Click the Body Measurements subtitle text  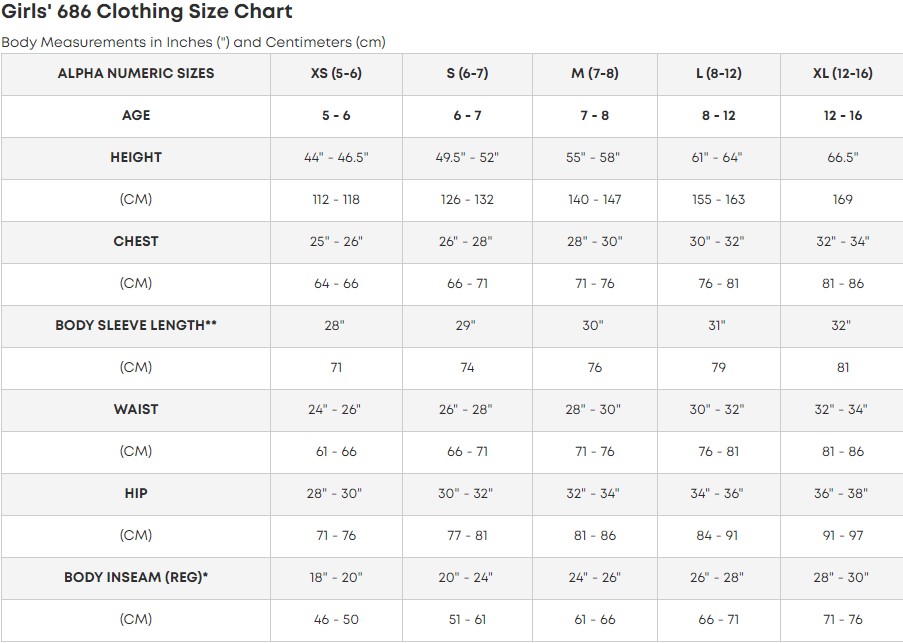tap(193, 43)
